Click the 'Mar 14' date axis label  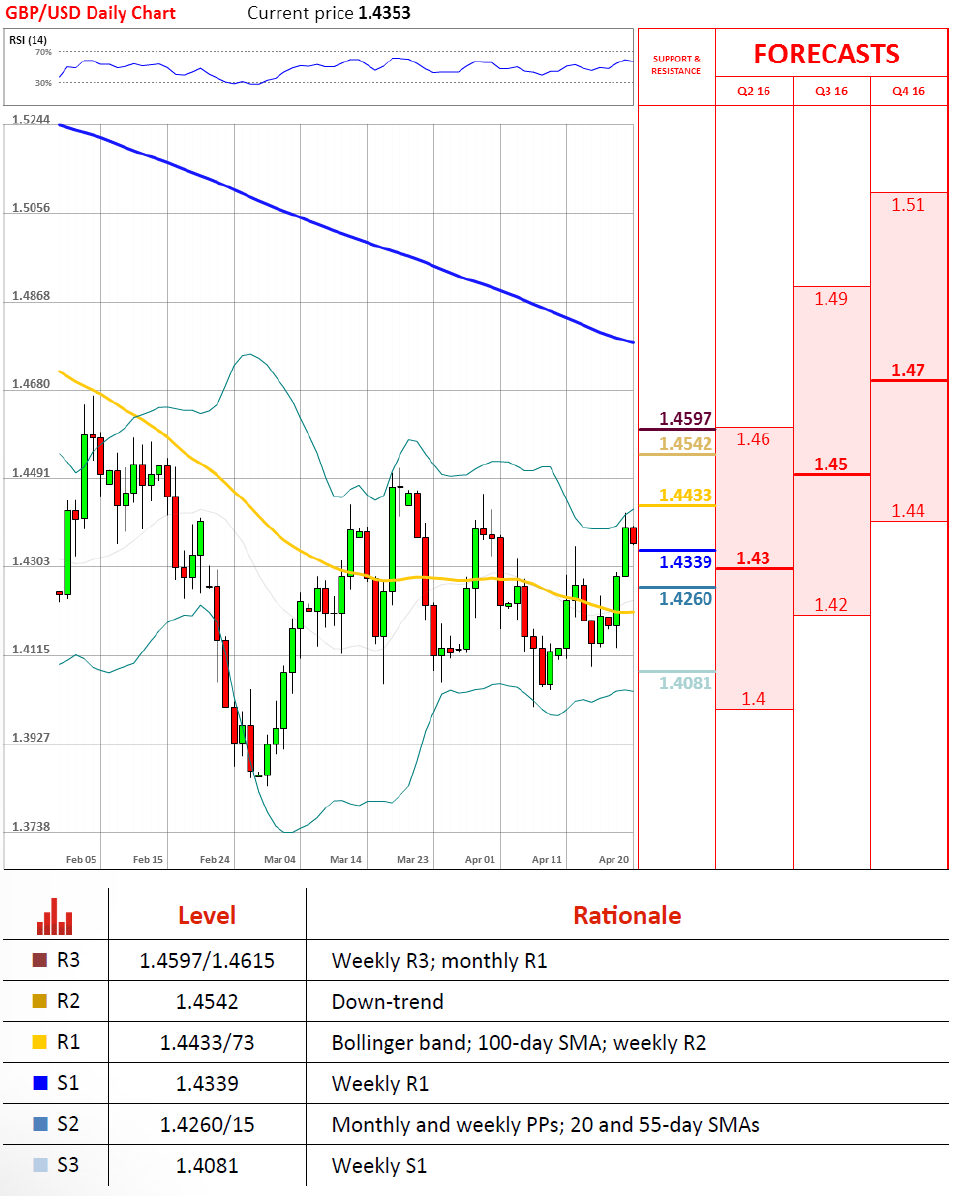pos(346,860)
